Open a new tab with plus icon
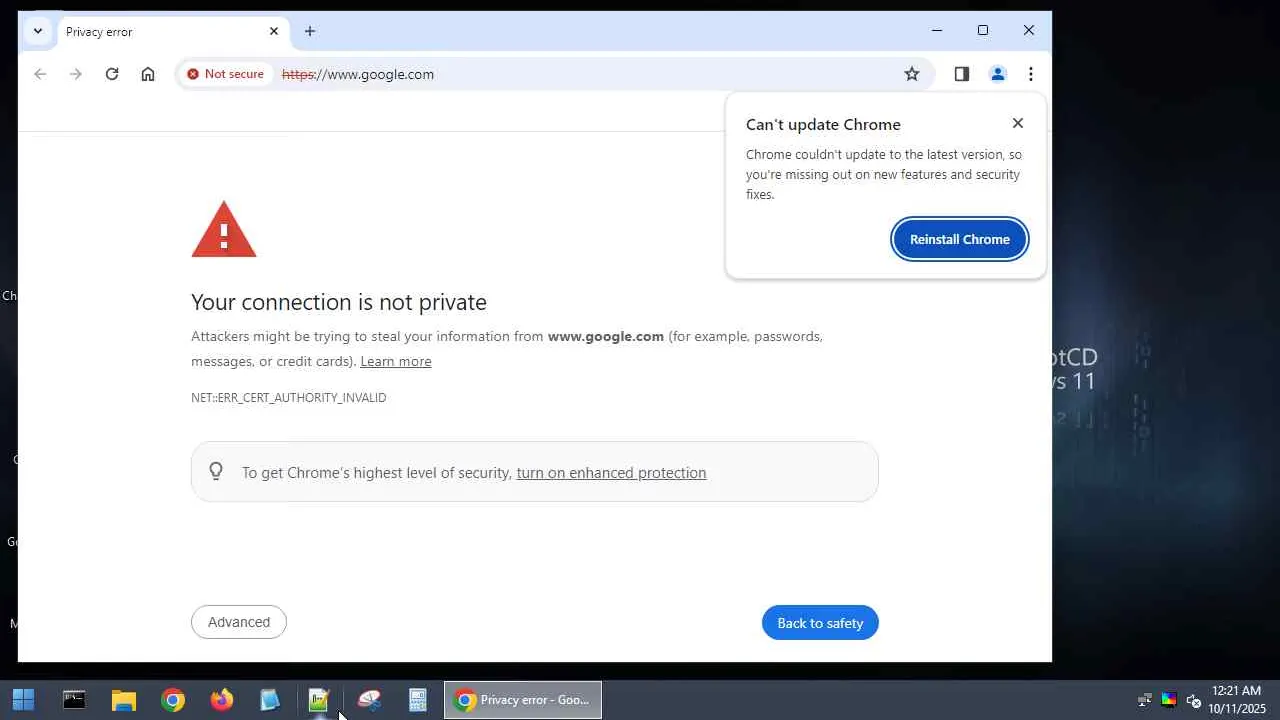This screenshot has height=720, width=1280. 310,31
